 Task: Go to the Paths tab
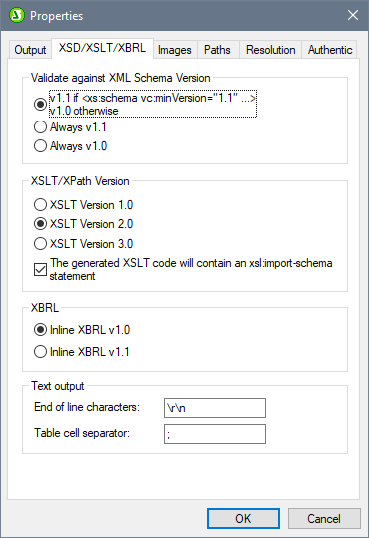tap(217, 50)
